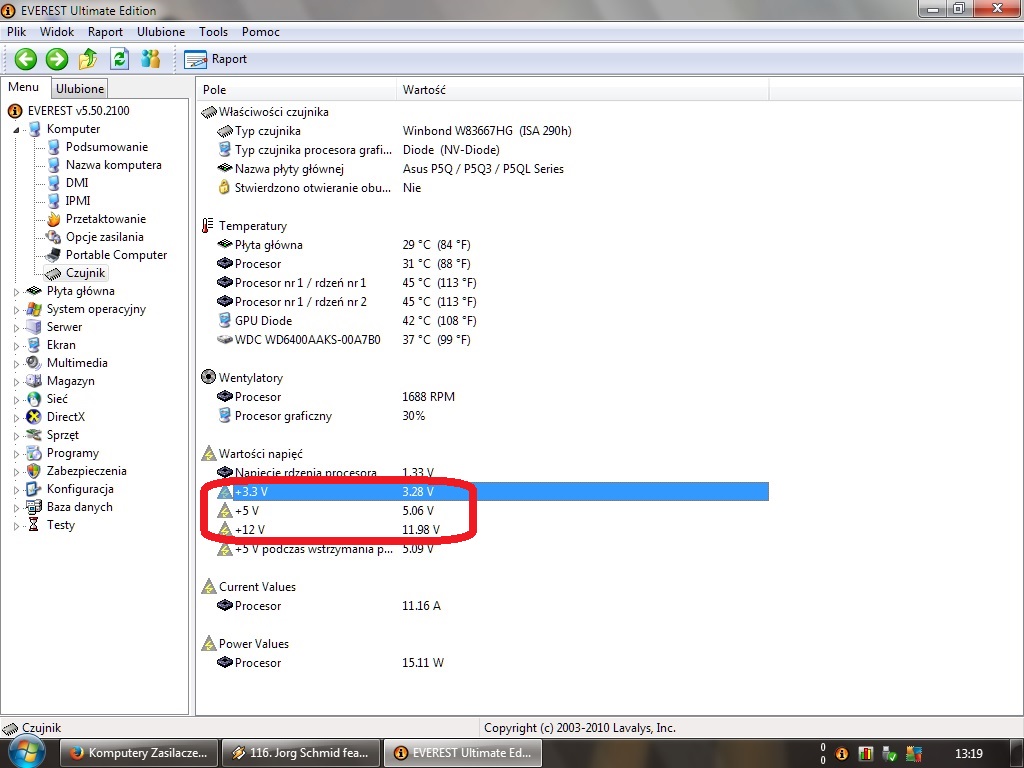Select Czujnik in the tree

[86, 273]
